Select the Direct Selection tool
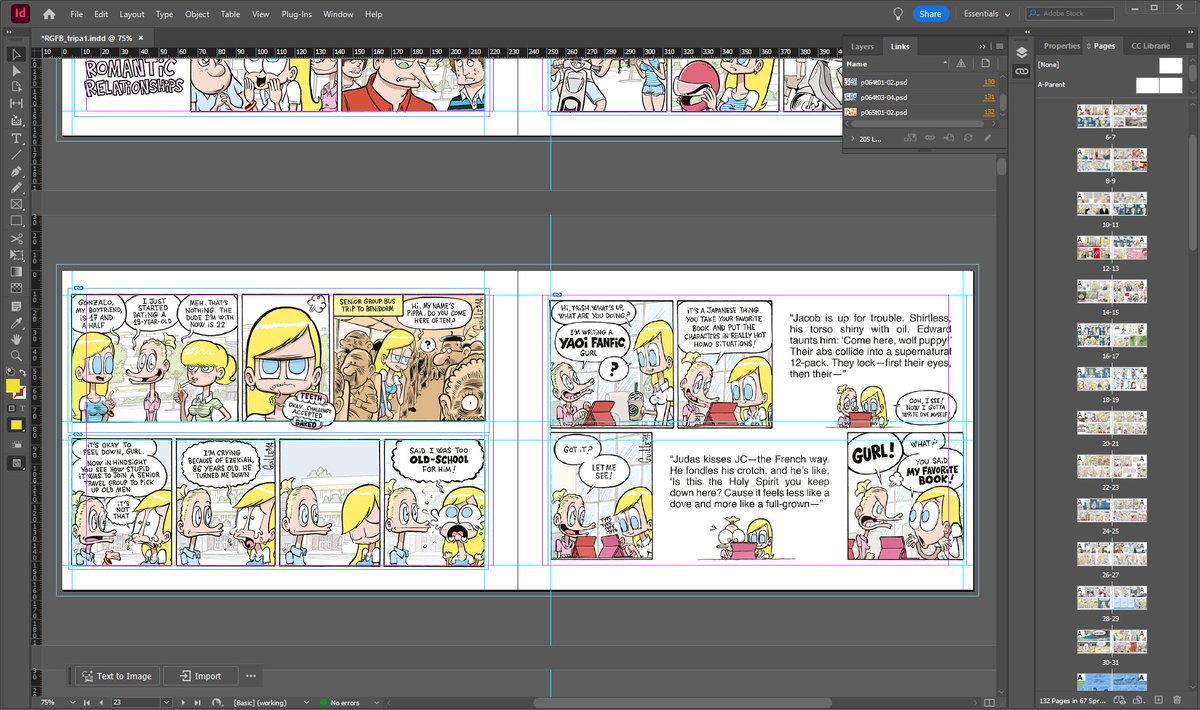Viewport: 1200px width, 710px height. pos(16,70)
